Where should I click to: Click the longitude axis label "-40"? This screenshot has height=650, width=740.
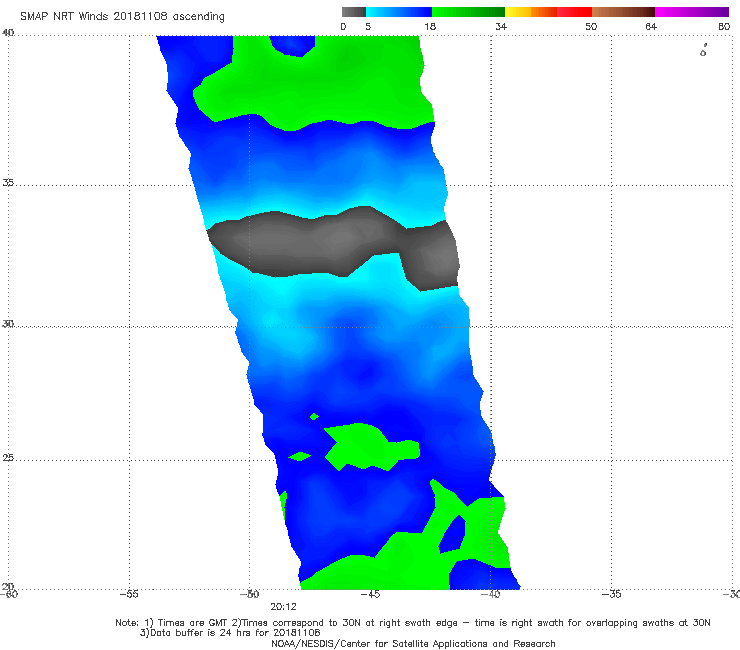491,594
